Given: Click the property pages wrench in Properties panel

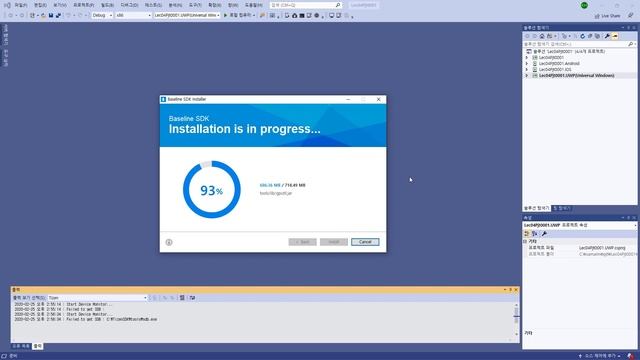Looking at the screenshot, I should 544,234.
